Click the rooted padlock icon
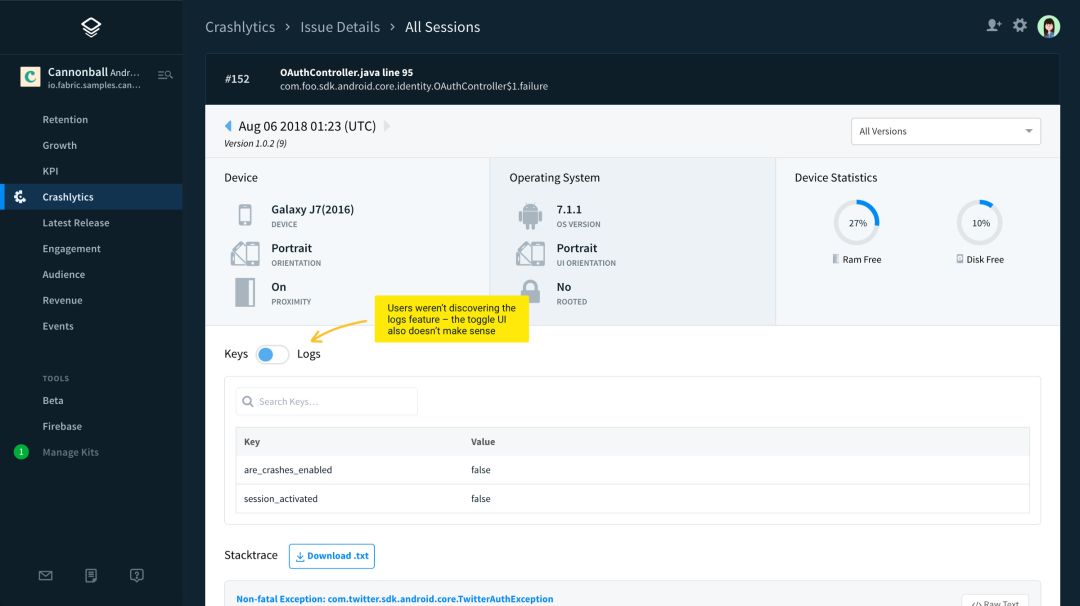 [x=530, y=291]
